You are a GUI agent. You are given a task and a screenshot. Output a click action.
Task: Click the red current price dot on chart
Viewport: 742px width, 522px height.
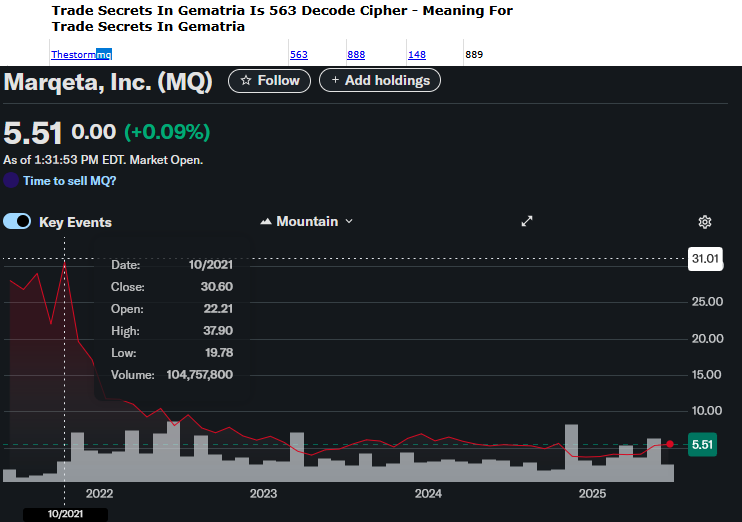click(670, 444)
